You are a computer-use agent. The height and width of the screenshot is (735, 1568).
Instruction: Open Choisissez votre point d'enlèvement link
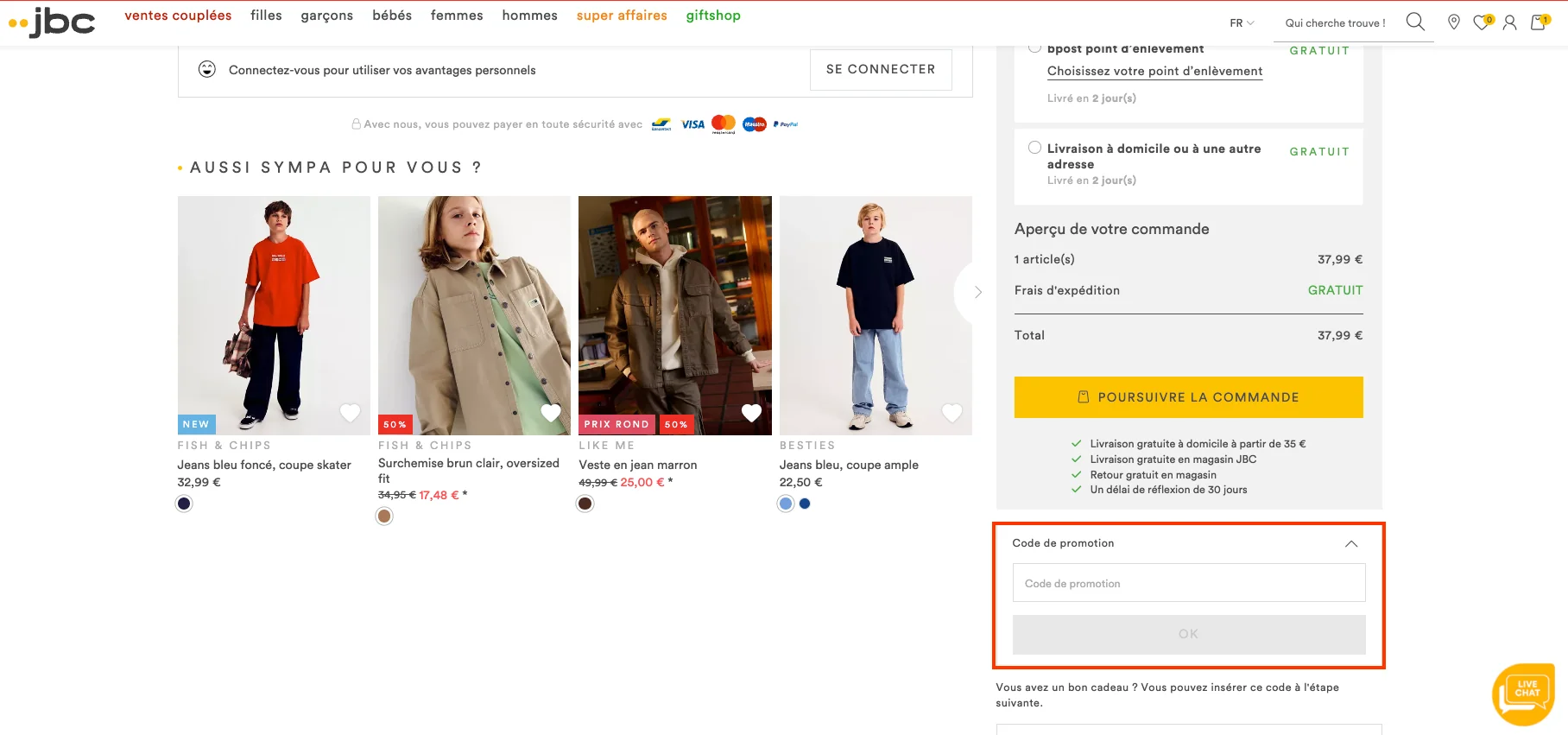(1154, 71)
